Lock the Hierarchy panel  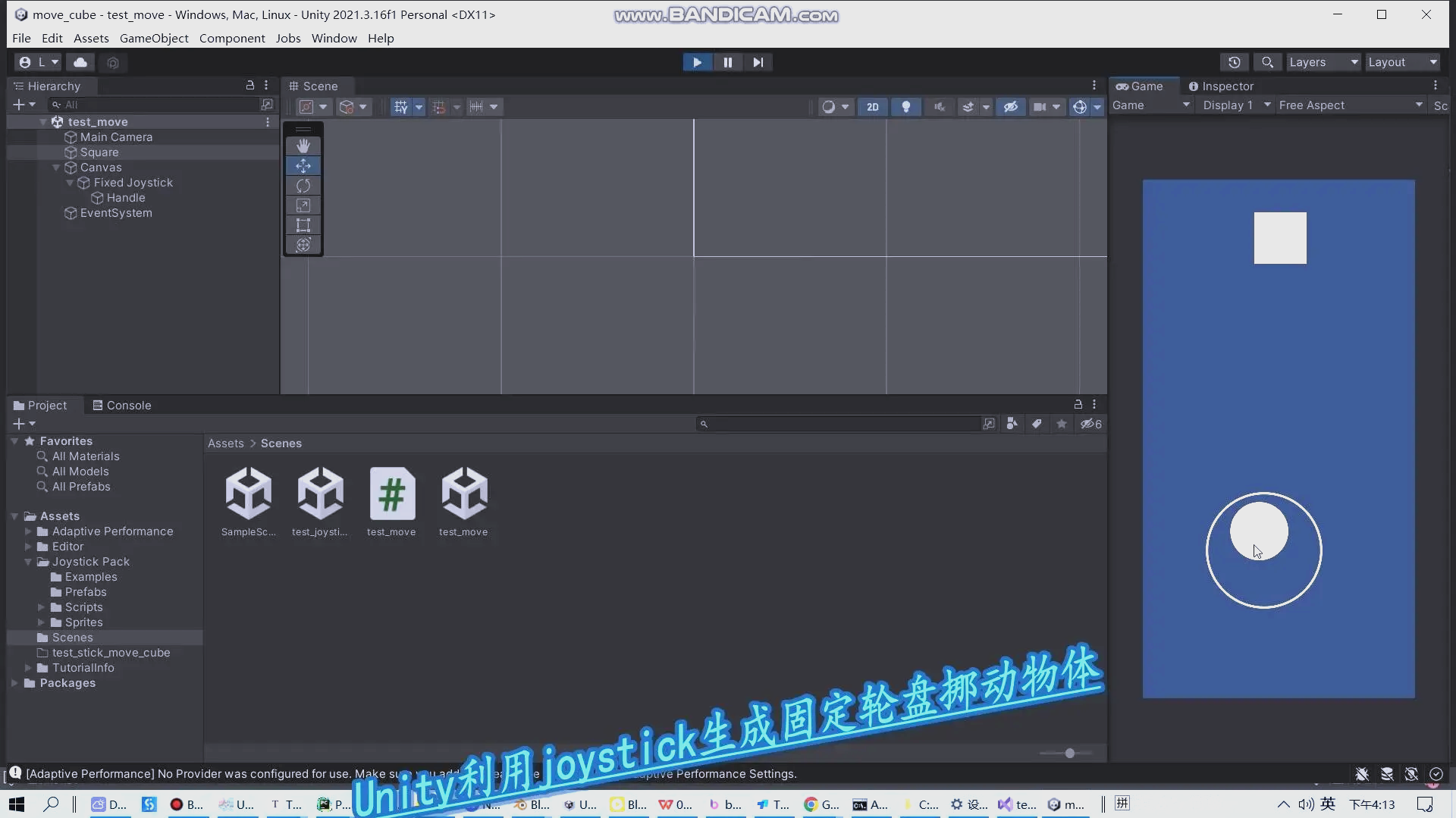pos(250,85)
